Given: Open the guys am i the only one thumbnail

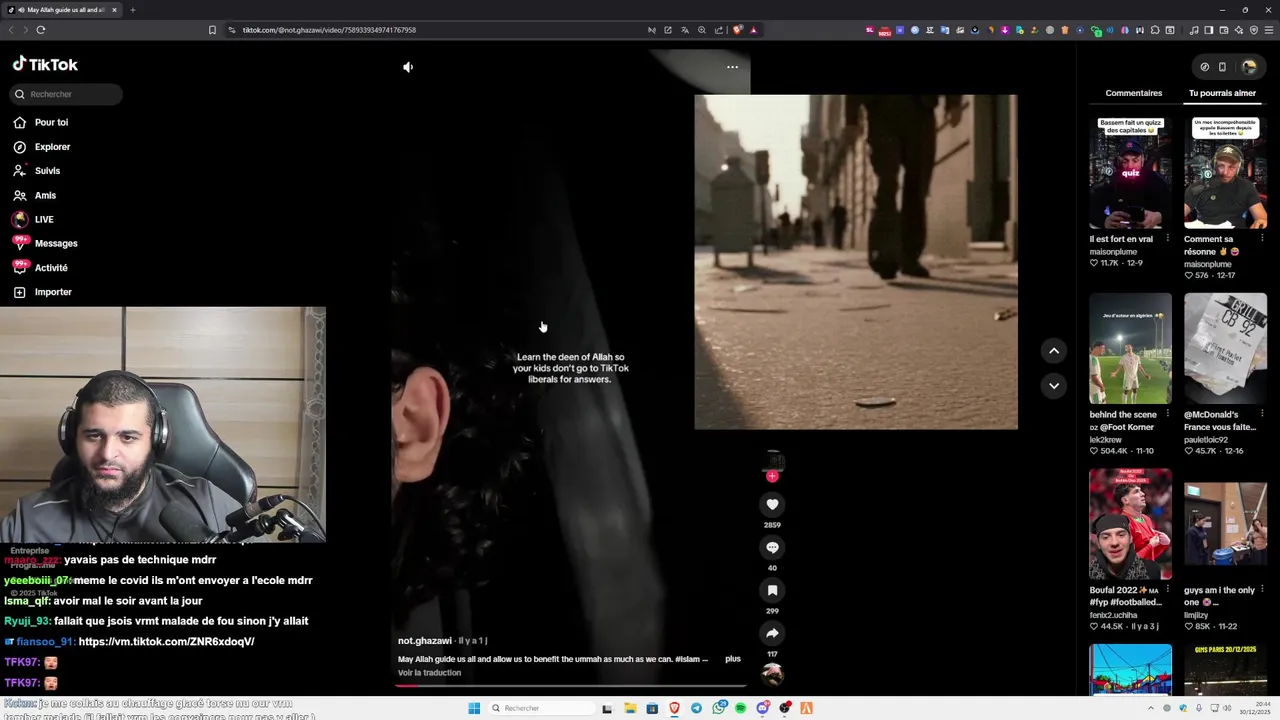Looking at the screenshot, I should click(x=1225, y=524).
